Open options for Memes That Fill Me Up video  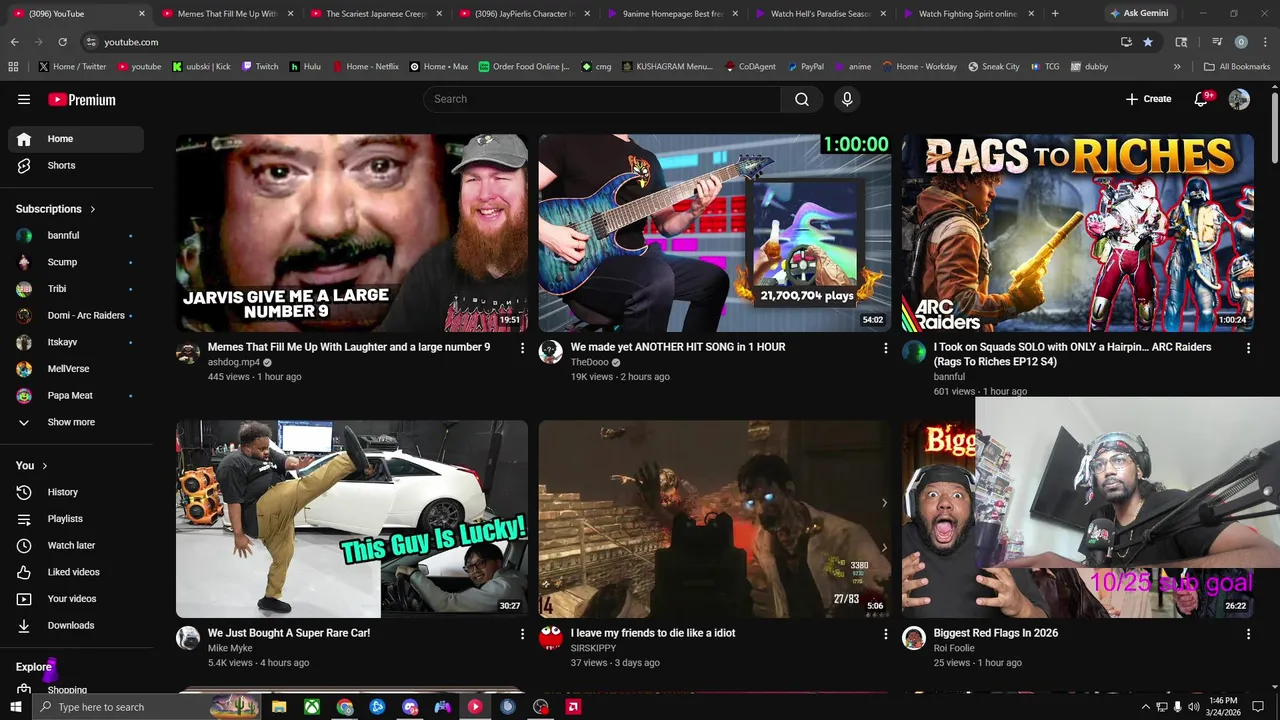522,348
